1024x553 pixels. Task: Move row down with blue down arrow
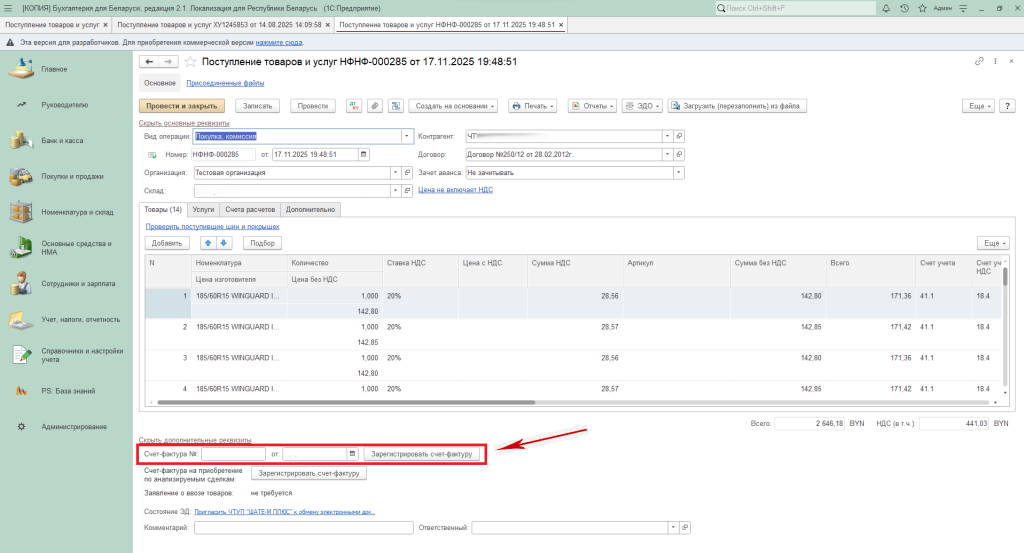coord(224,243)
